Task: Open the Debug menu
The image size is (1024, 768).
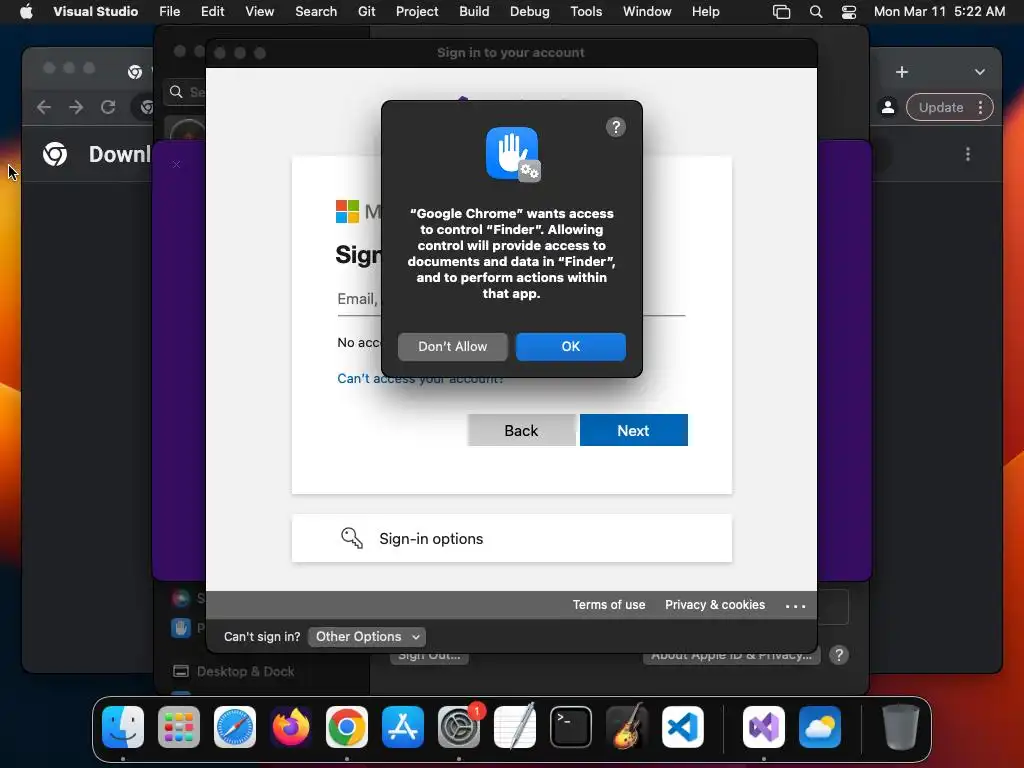Action: pos(530,11)
